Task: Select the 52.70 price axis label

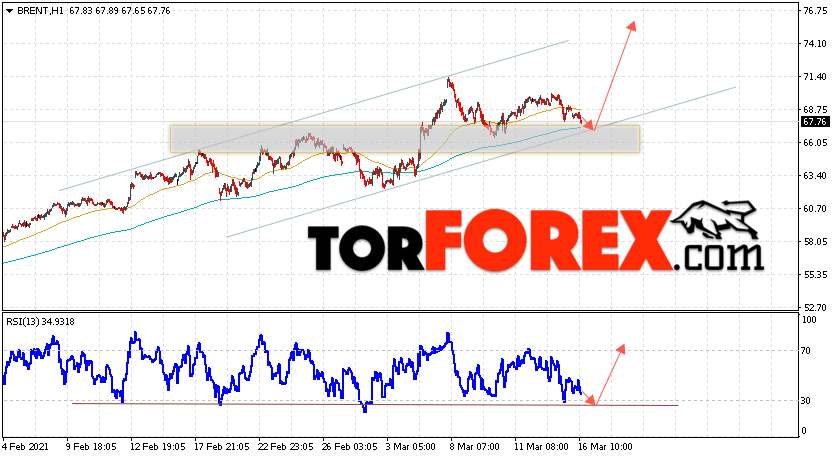Action: click(815, 308)
